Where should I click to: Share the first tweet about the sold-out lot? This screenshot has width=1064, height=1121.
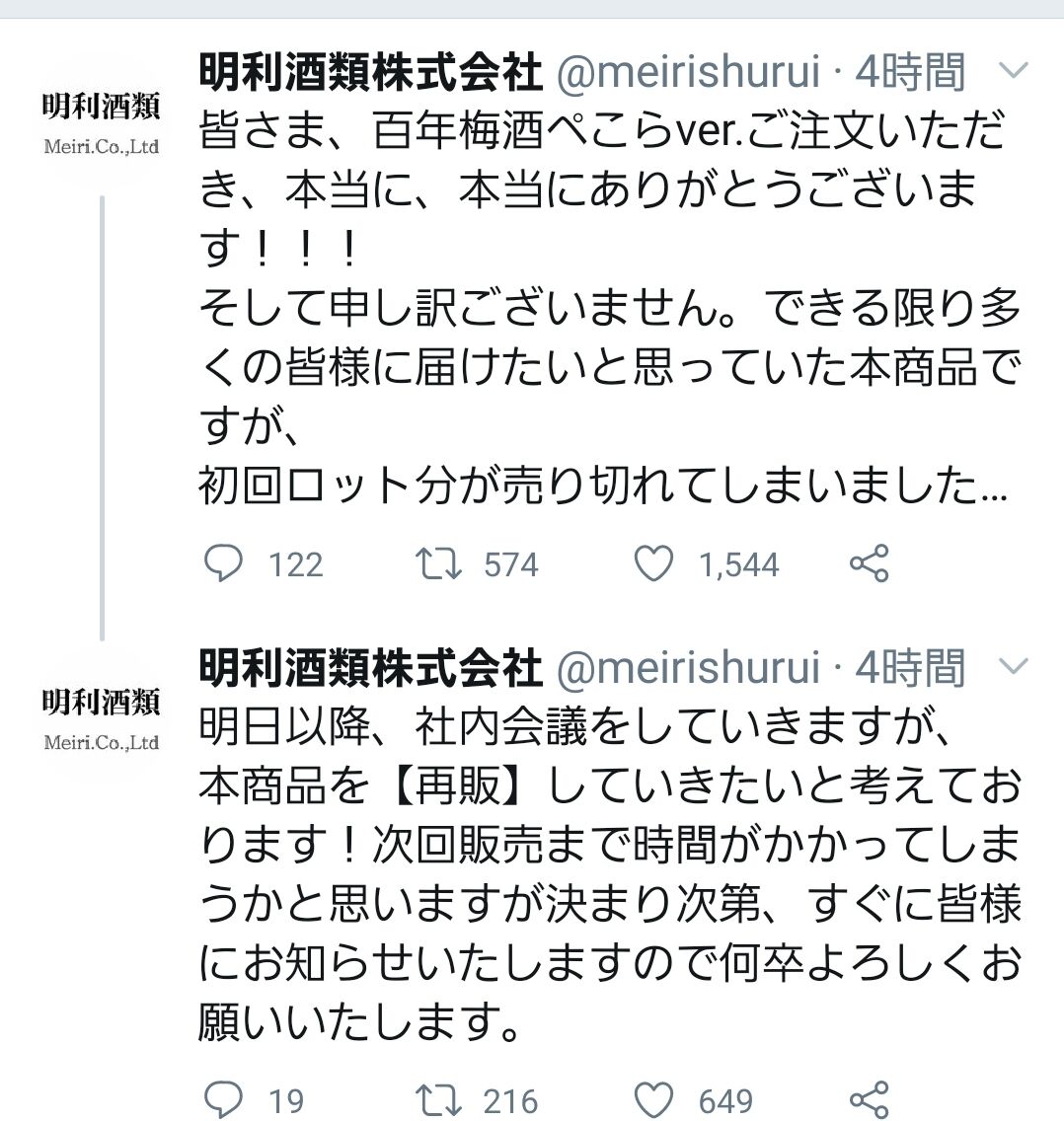click(869, 563)
